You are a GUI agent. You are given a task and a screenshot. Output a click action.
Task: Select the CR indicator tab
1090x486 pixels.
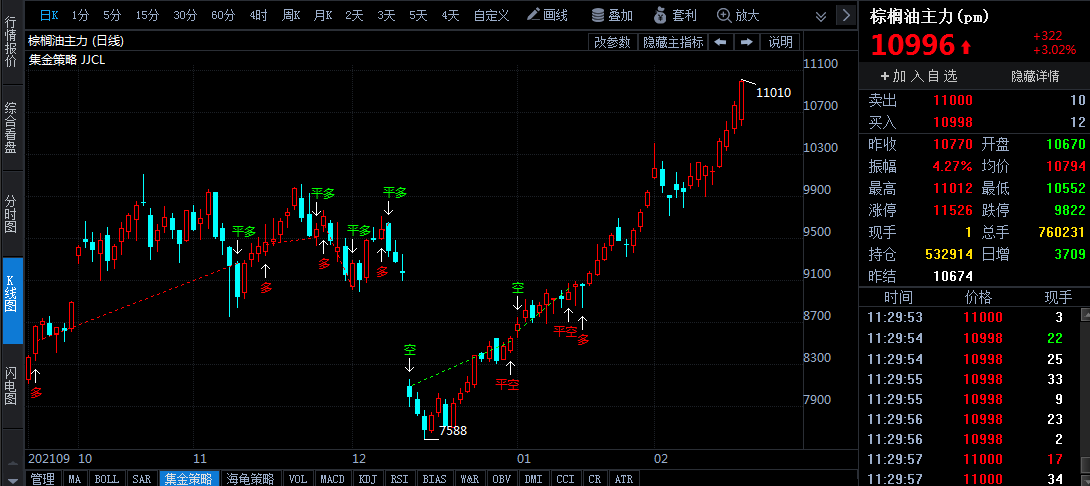click(x=594, y=478)
